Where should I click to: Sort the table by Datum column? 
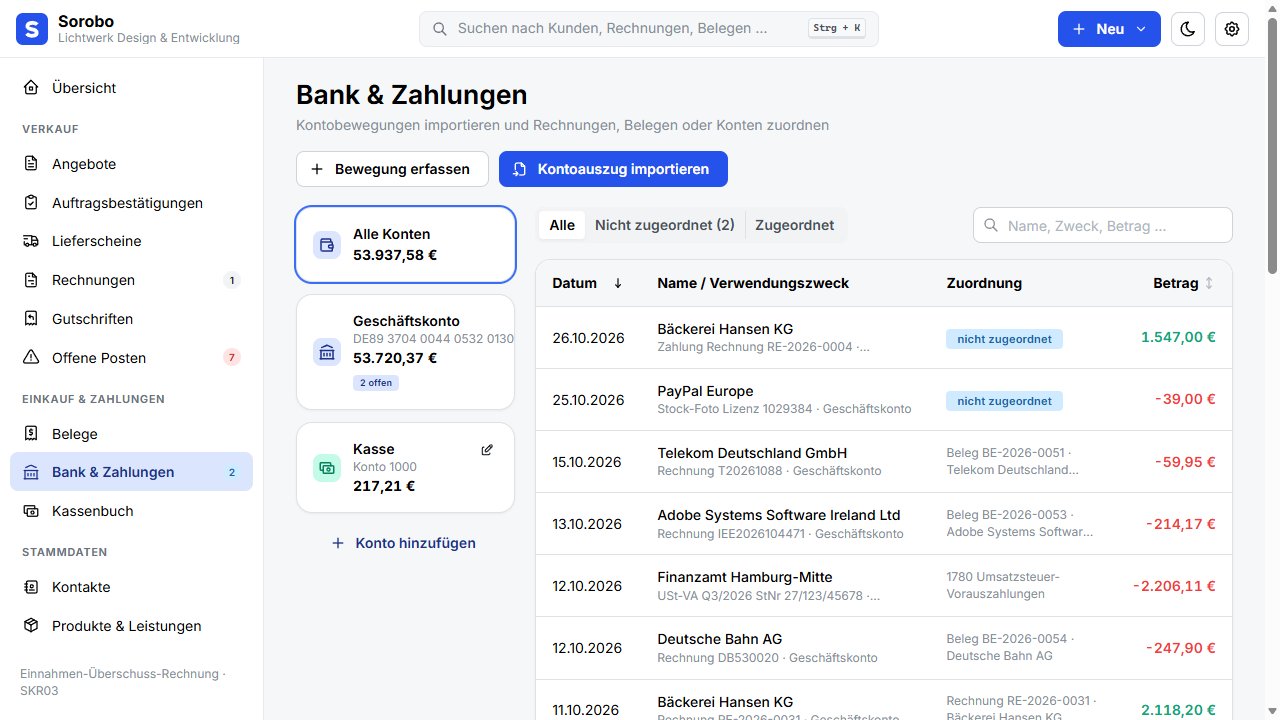(587, 283)
